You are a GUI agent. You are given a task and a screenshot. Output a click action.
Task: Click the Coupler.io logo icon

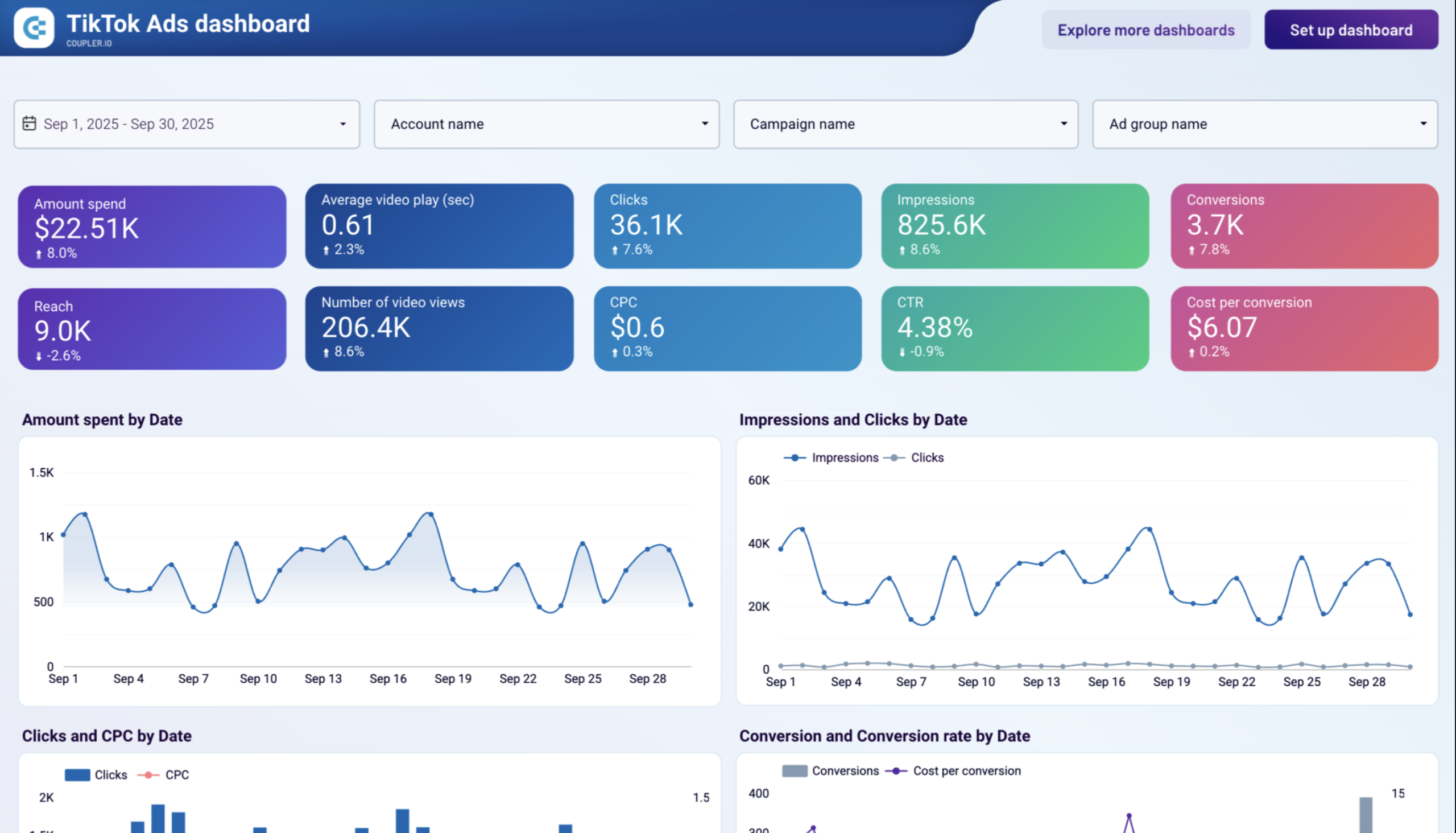(x=34, y=27)
